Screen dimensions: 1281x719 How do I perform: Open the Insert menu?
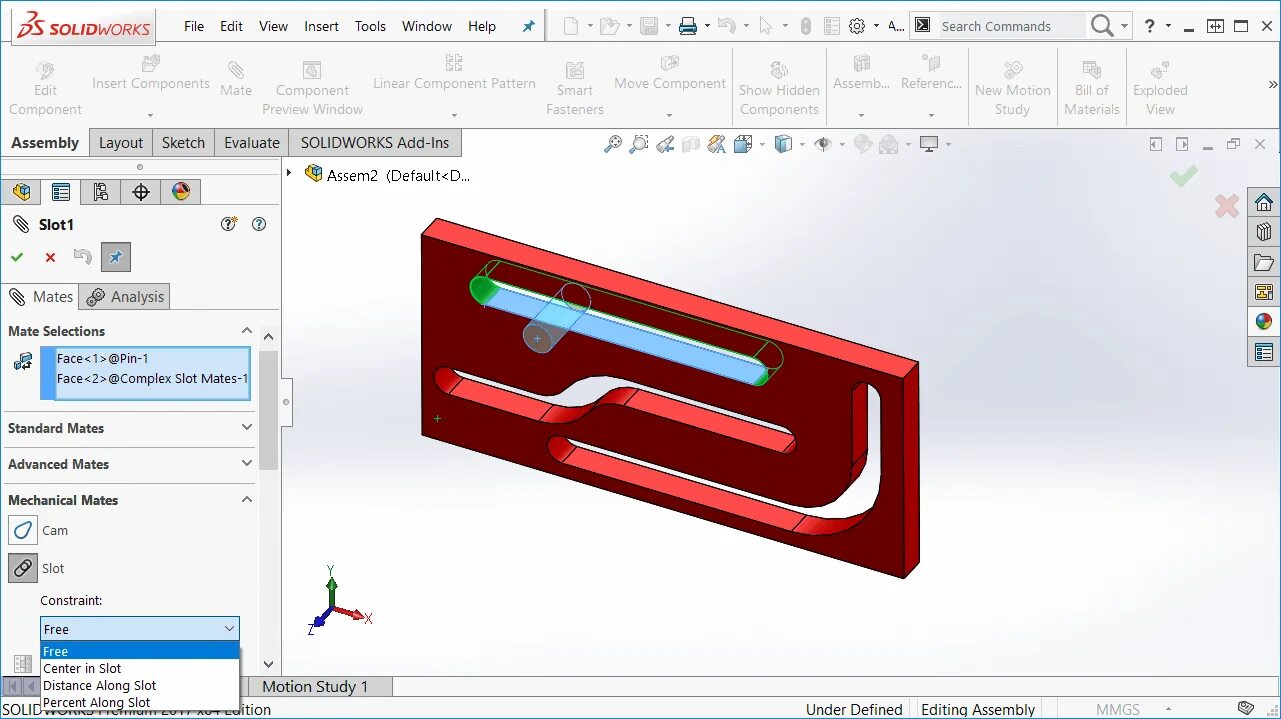[321, 26]
